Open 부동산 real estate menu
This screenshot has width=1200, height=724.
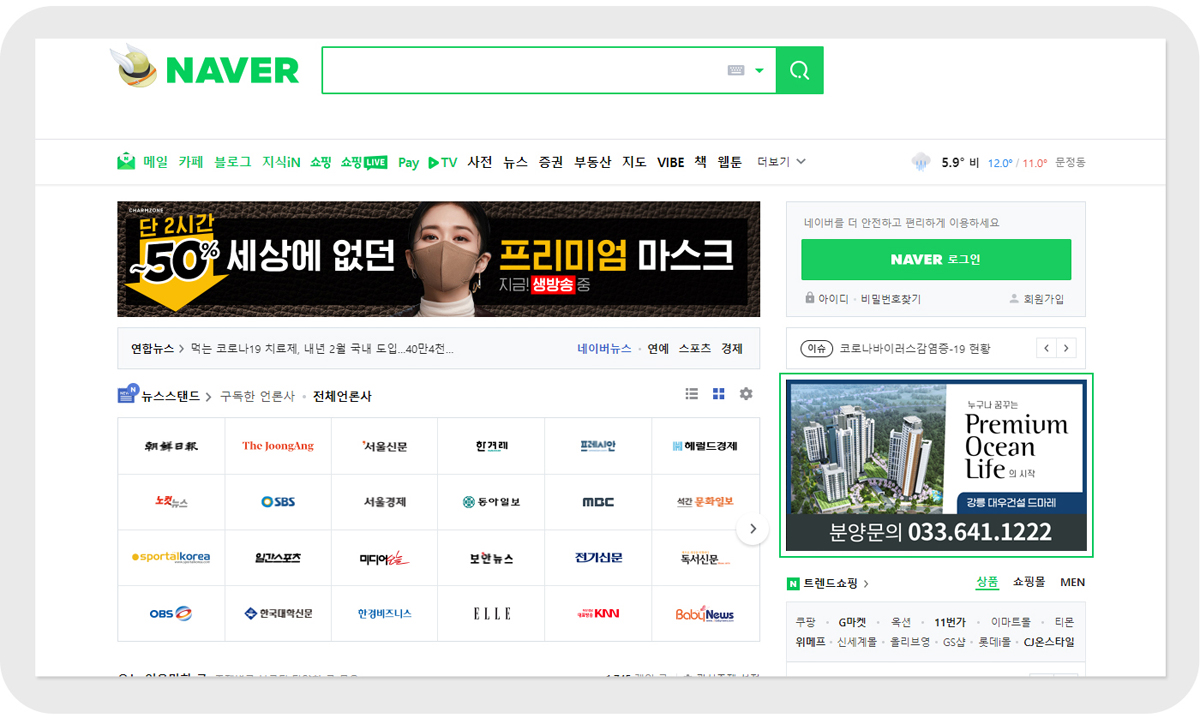592,162
